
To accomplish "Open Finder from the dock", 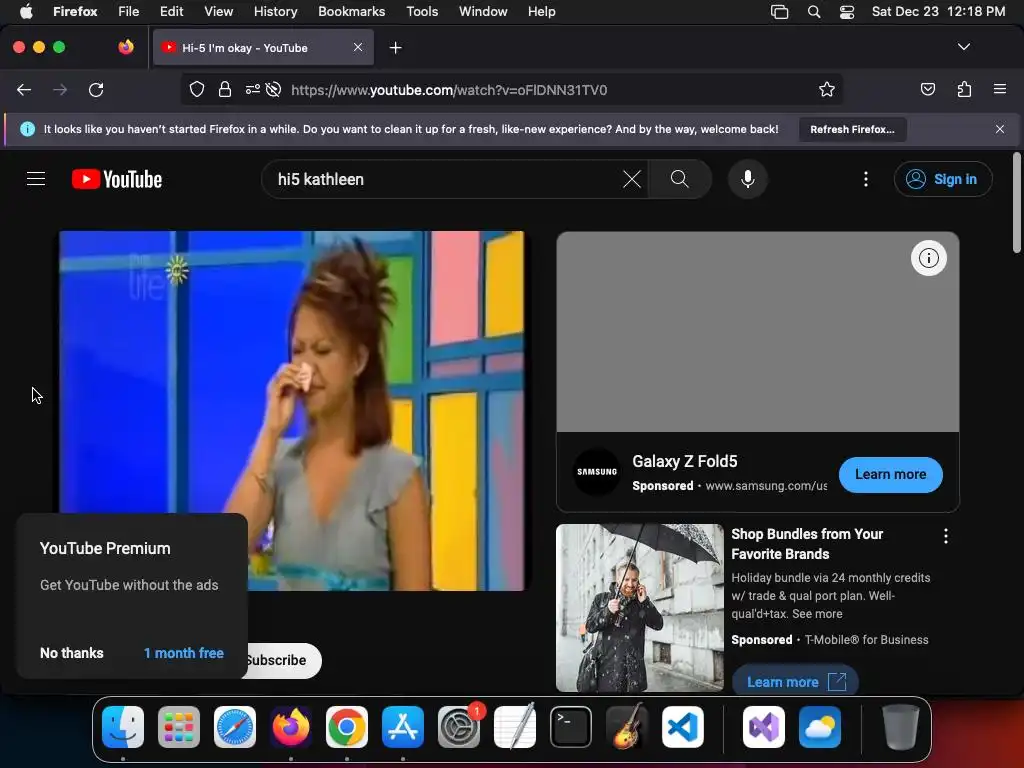I will point(123,727).
